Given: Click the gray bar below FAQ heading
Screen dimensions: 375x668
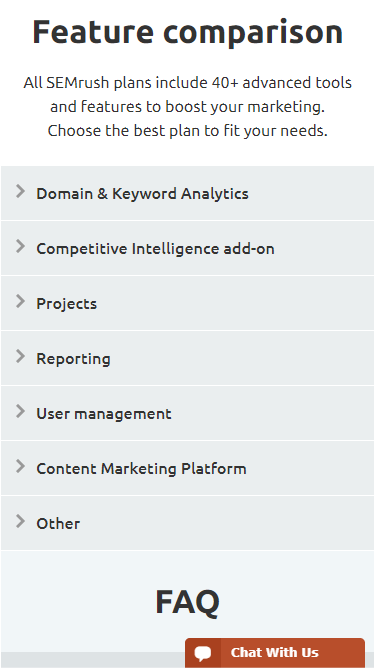Looking at the screenshot, I should [92, 660].
